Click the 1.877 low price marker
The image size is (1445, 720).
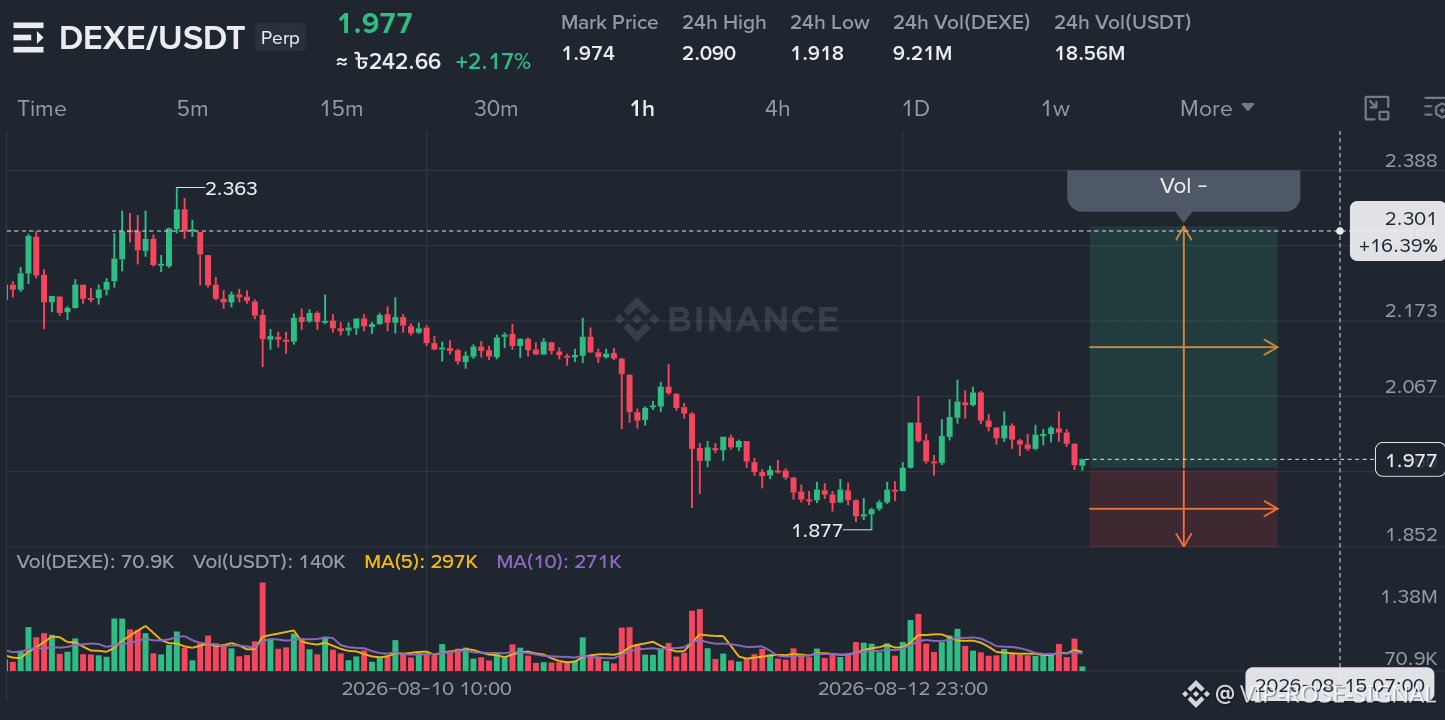[x=818, y=531]
